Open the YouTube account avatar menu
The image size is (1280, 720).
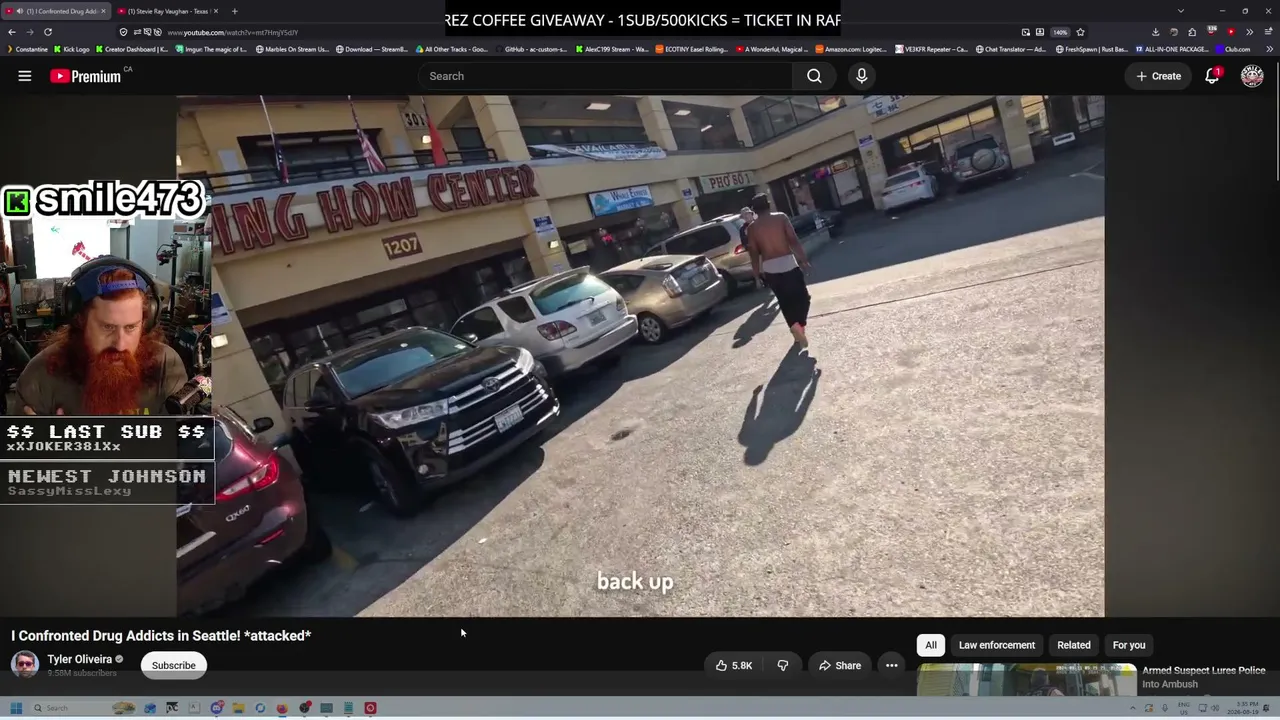click(x=1252, y=76)
